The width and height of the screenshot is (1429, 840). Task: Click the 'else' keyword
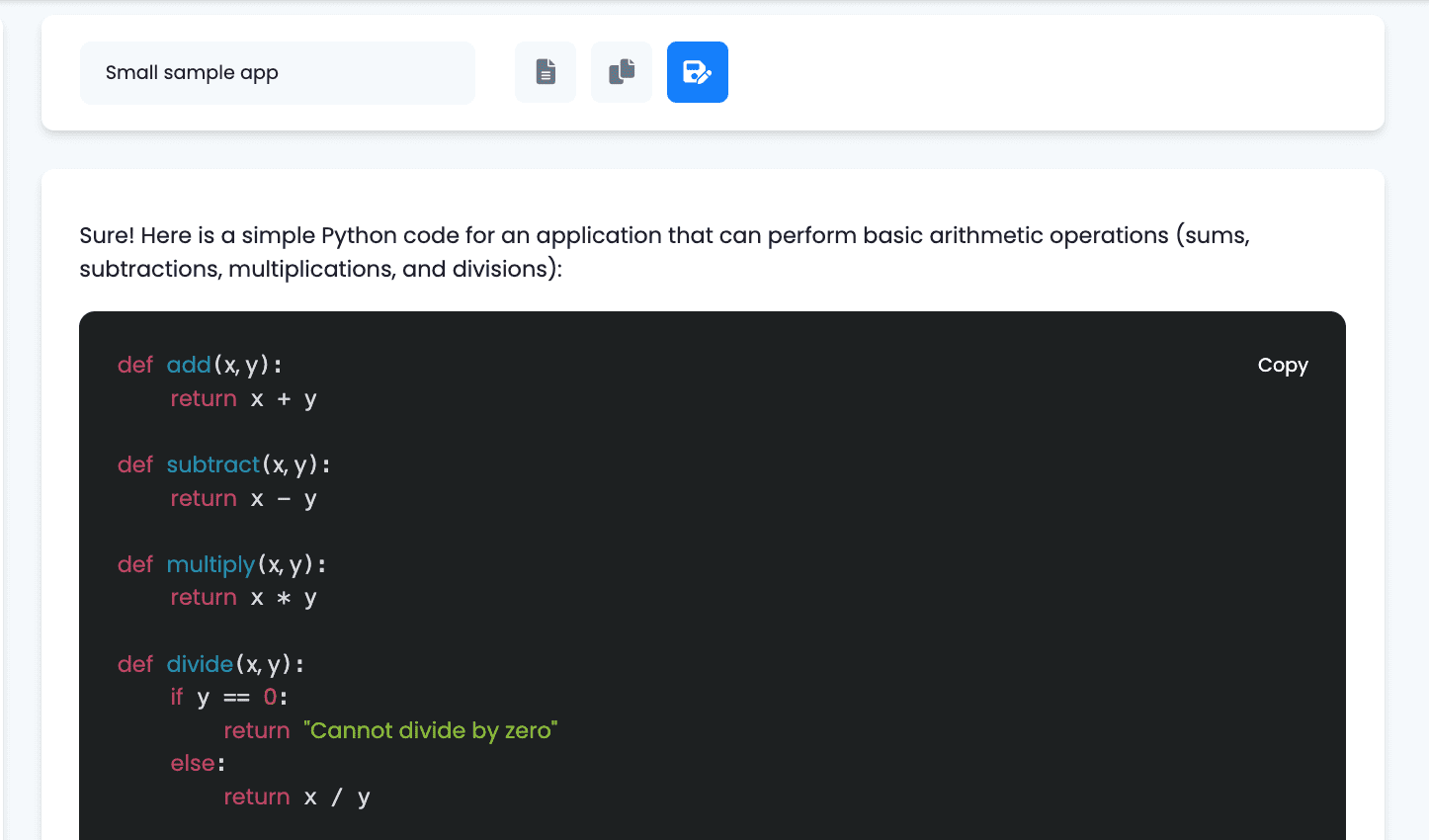pos(193,764)
